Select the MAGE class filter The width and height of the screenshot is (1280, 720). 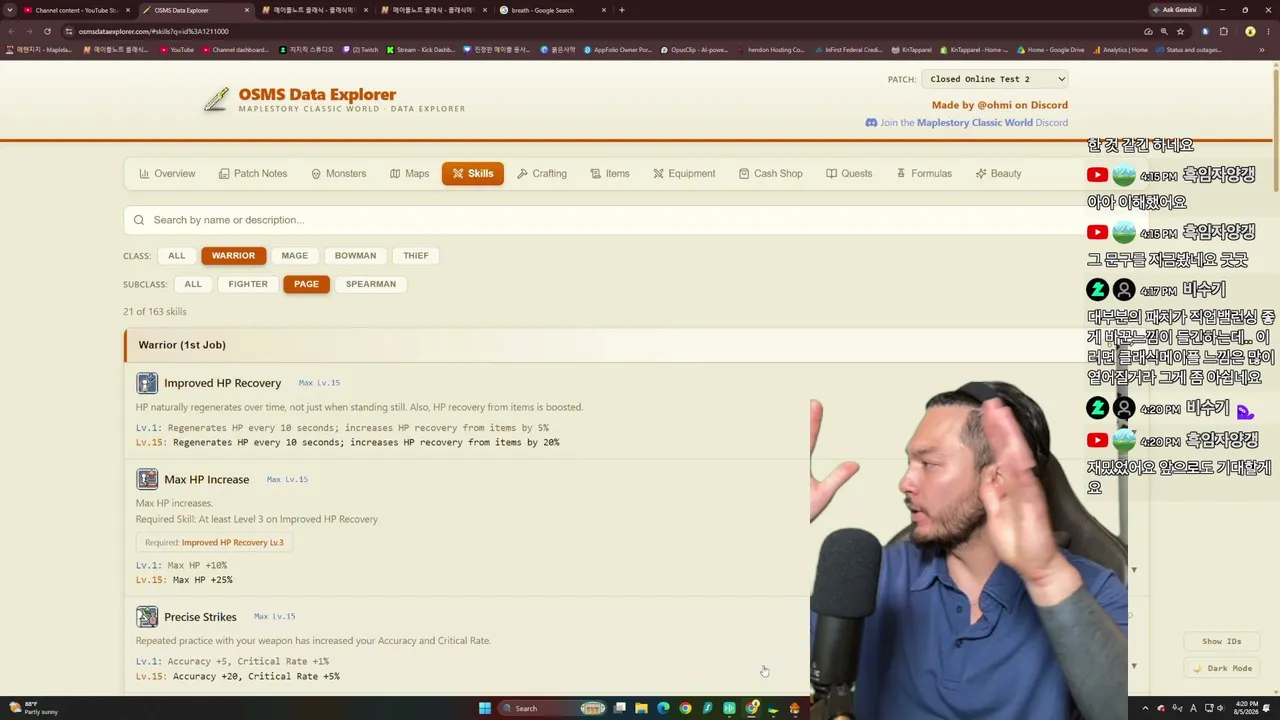click(x=295, y=256)
